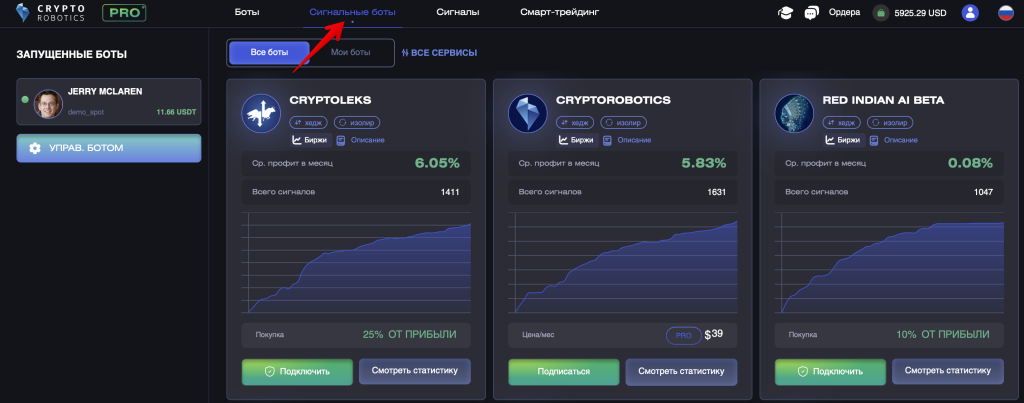Click shield icon on Red Indian Подключить
Viewport: 1024px width, 403px height.
pyautogui.click(x=803, y=372)
